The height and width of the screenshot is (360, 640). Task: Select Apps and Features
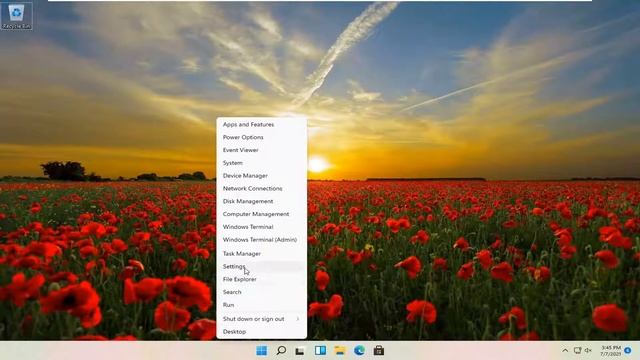pyautogui.click(x=262, y=124)
